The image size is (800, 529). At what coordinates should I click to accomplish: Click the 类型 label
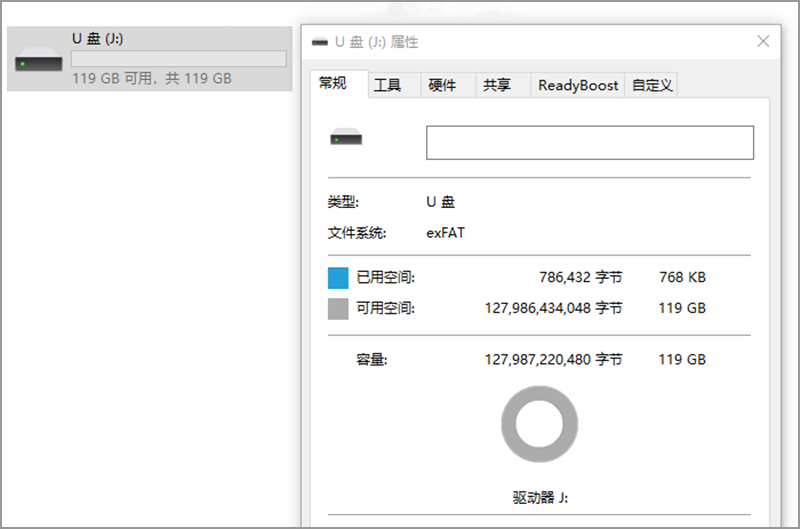tap(343, 202)
